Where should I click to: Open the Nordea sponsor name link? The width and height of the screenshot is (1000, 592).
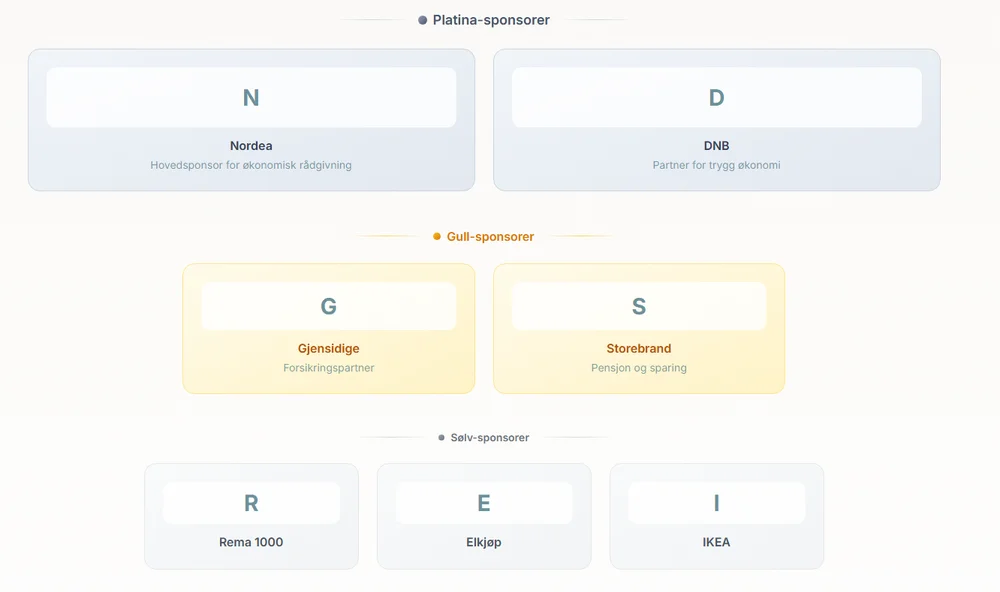pos(251,146)
